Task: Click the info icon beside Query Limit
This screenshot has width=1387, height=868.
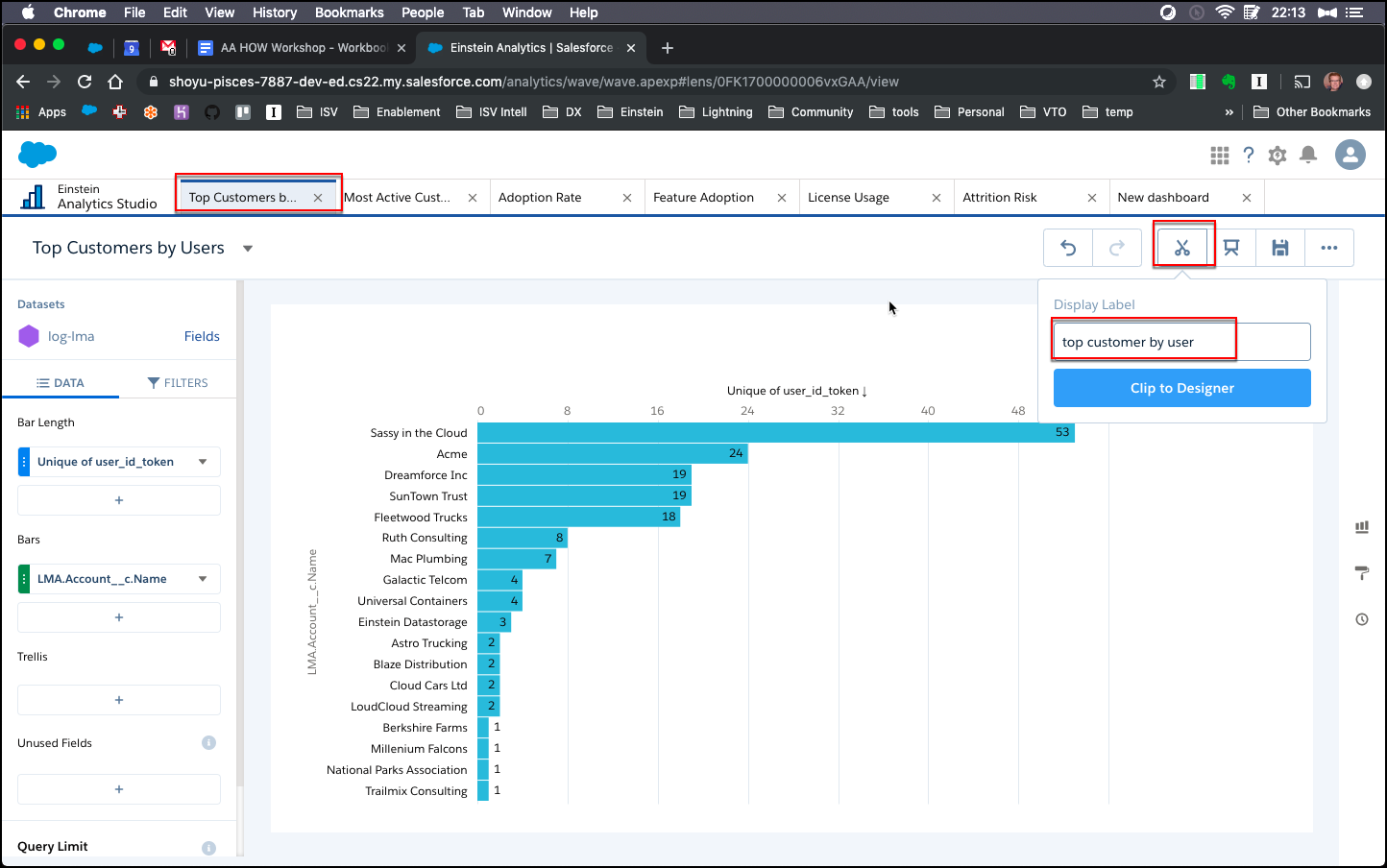Action: [208, 848]
